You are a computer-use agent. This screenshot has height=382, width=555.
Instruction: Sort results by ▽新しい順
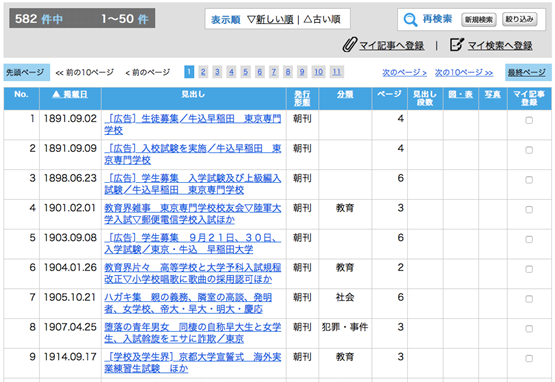(270, 19)
